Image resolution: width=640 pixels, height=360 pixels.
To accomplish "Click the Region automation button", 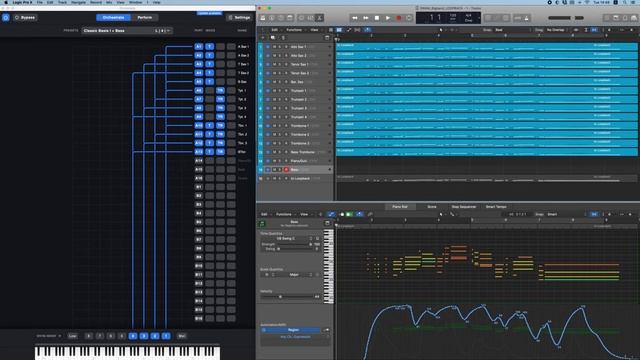I will point(293,329).
